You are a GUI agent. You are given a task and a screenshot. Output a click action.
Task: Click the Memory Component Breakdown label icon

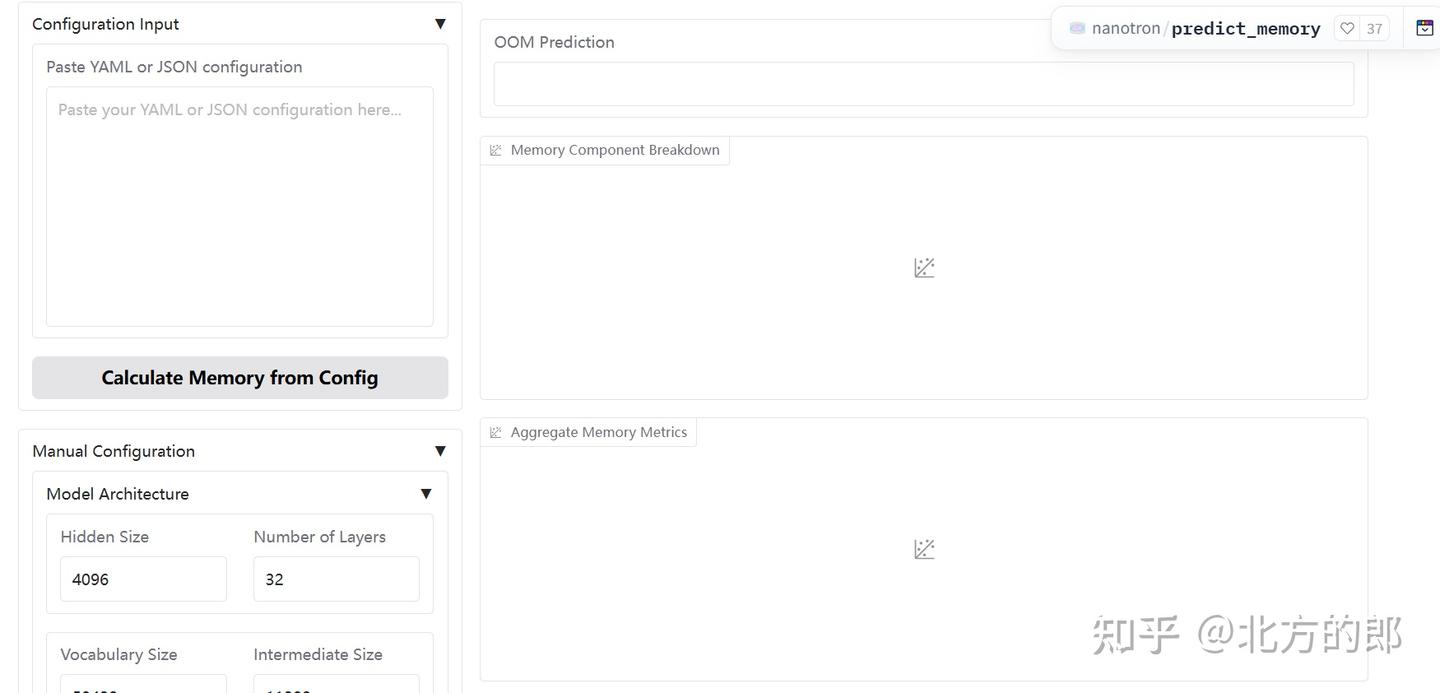coord(496,150)
